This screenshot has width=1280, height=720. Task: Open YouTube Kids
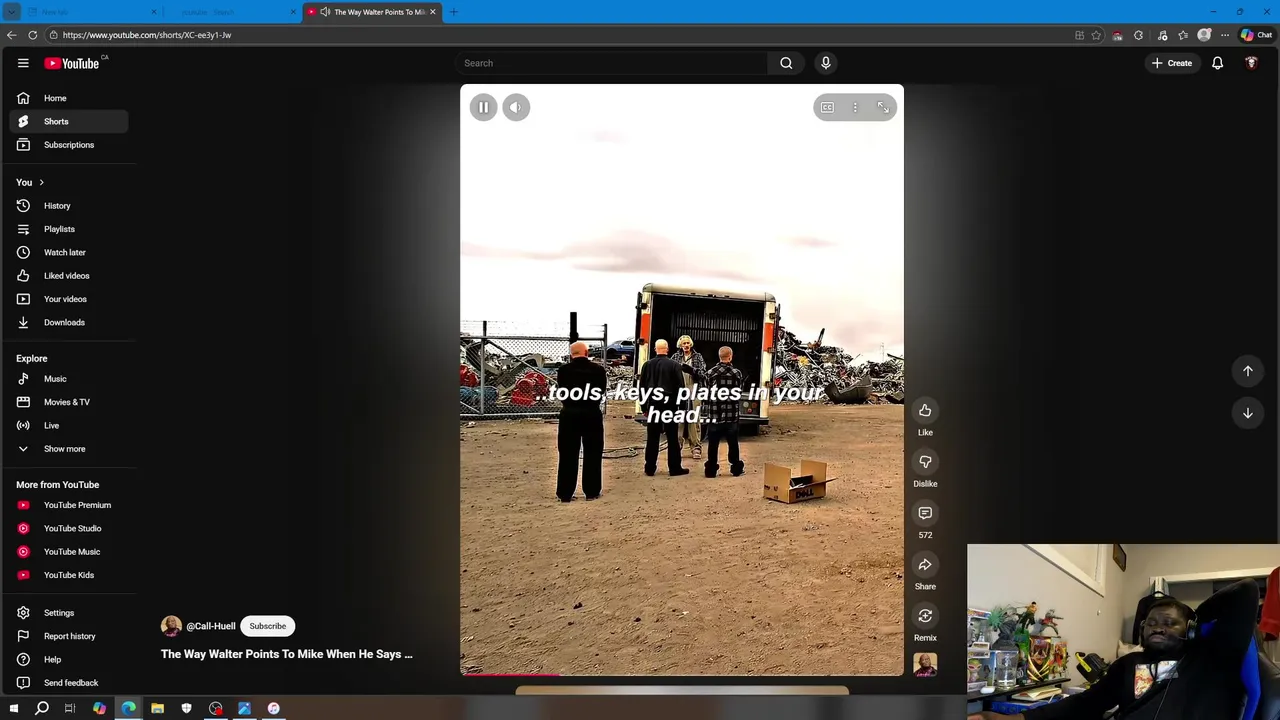[69, 575]
